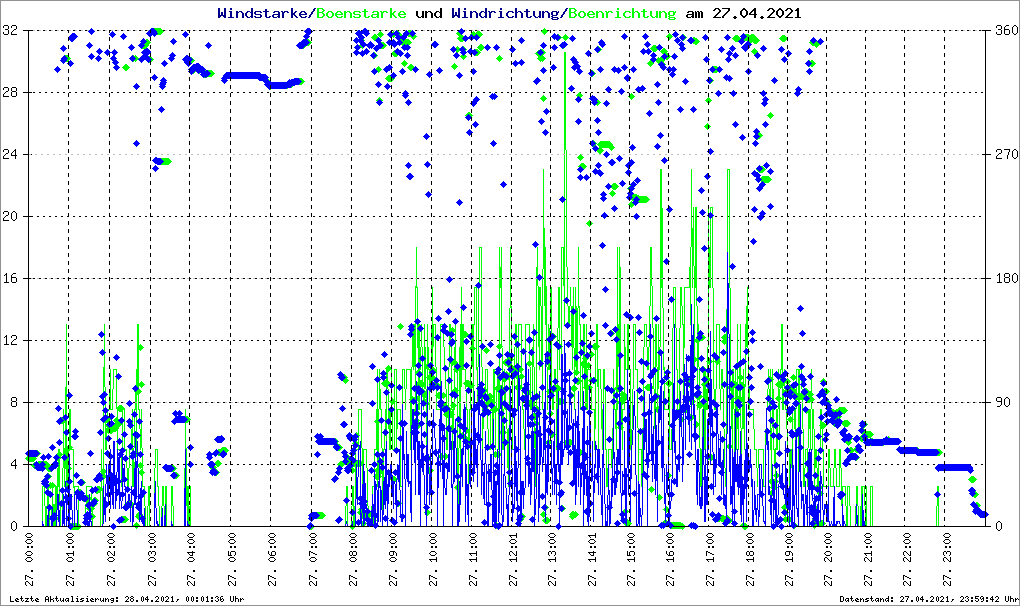Viewport: 1020px width, 606px height.
Task: Select the '20' label on the wind speed axis
Action: [x=10, y=217]
